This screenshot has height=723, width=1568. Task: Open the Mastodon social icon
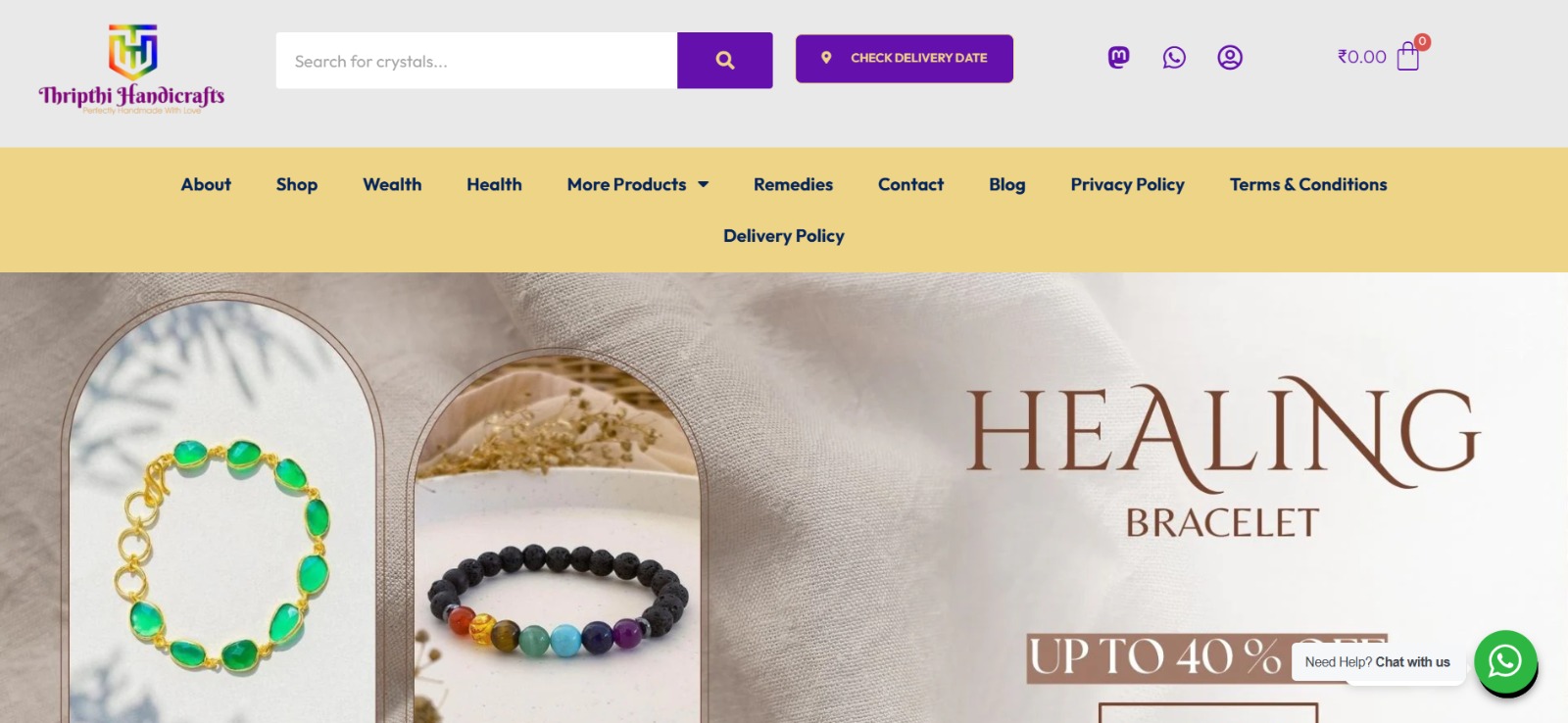(x=1118, y=58)
